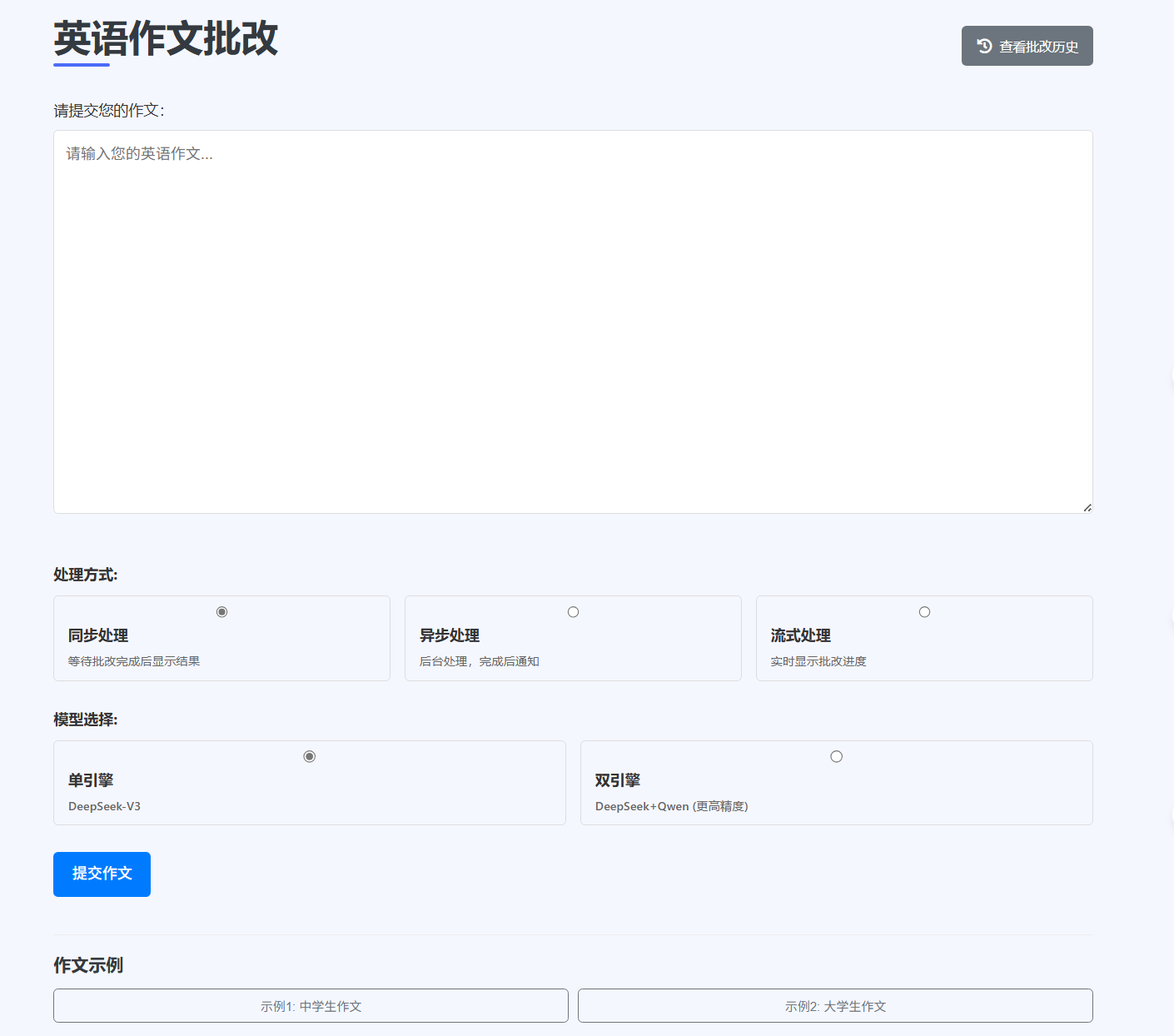Click the 提交作文 submit button
The image size is (1174, 1036).
102,874
